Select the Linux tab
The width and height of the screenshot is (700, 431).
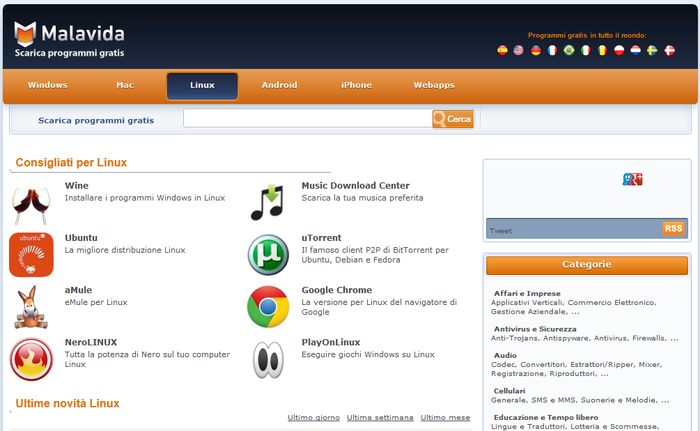point(202,86)
